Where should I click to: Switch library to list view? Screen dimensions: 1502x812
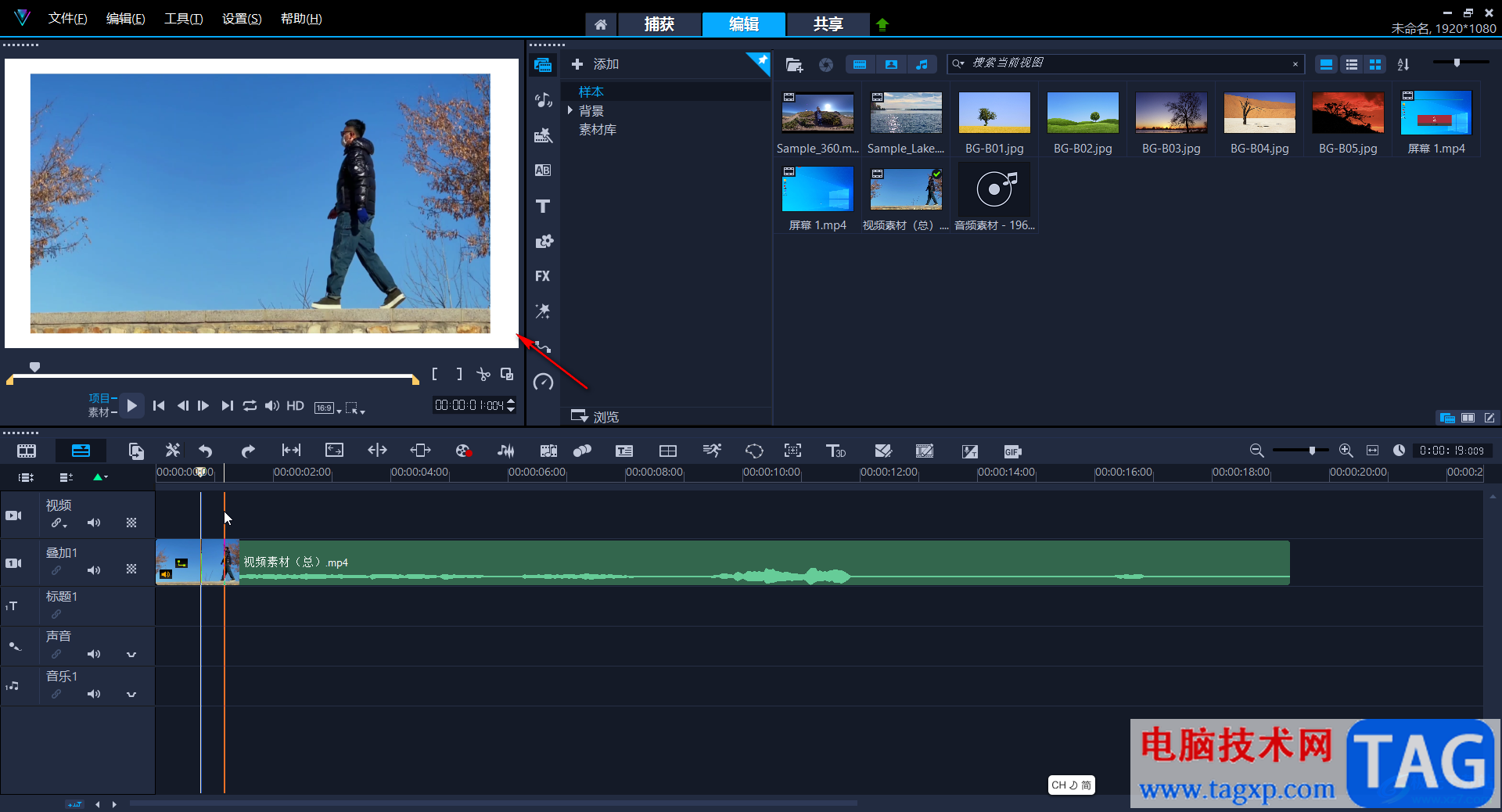click(1351, 64)
